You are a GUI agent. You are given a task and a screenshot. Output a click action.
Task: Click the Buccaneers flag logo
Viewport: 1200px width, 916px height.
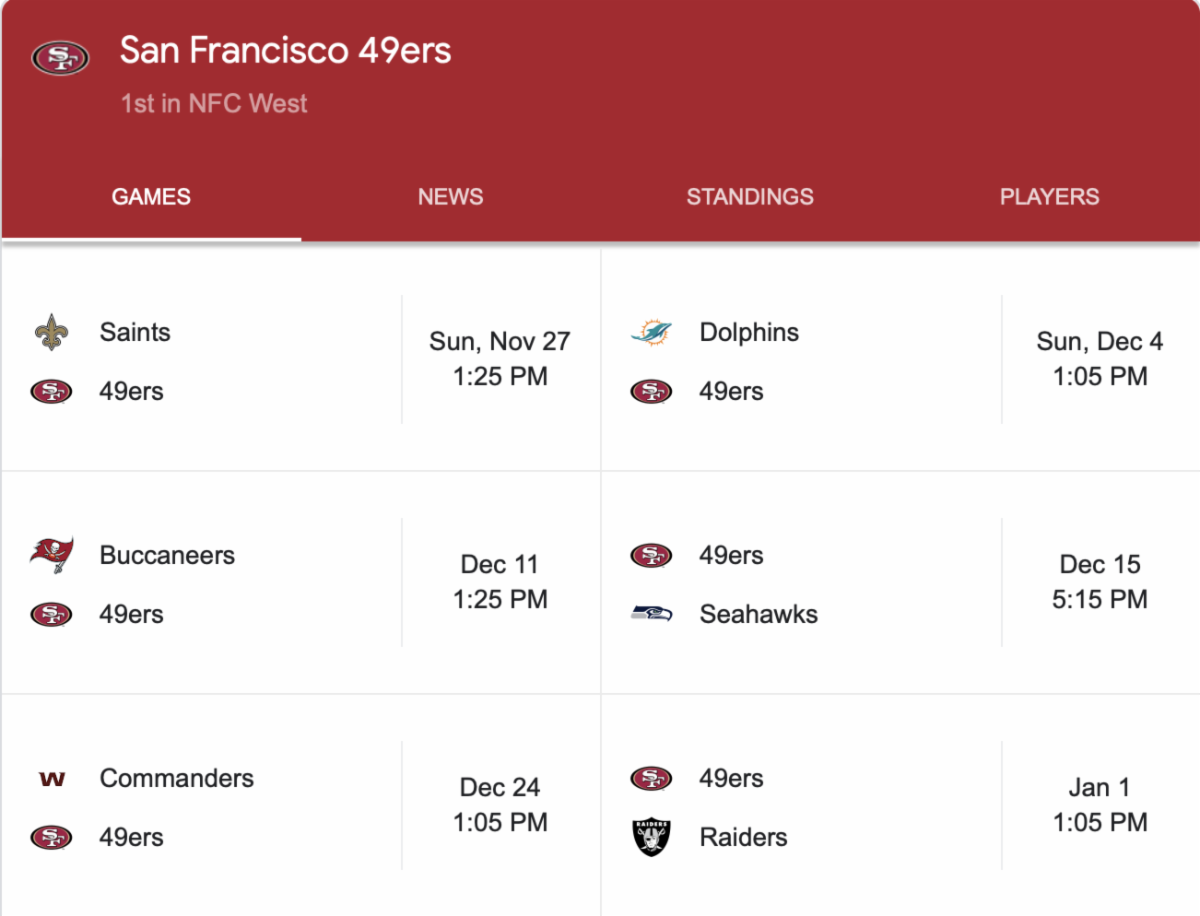pos(51,555)
